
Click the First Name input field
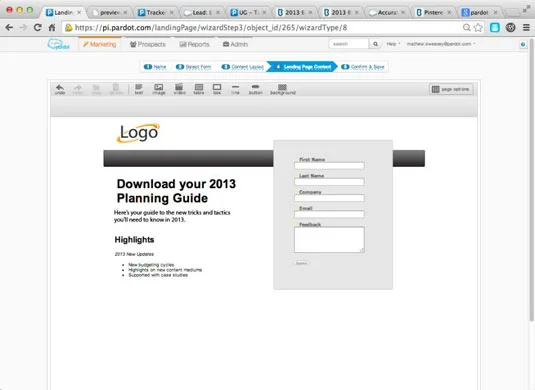(x=329, y=166)
